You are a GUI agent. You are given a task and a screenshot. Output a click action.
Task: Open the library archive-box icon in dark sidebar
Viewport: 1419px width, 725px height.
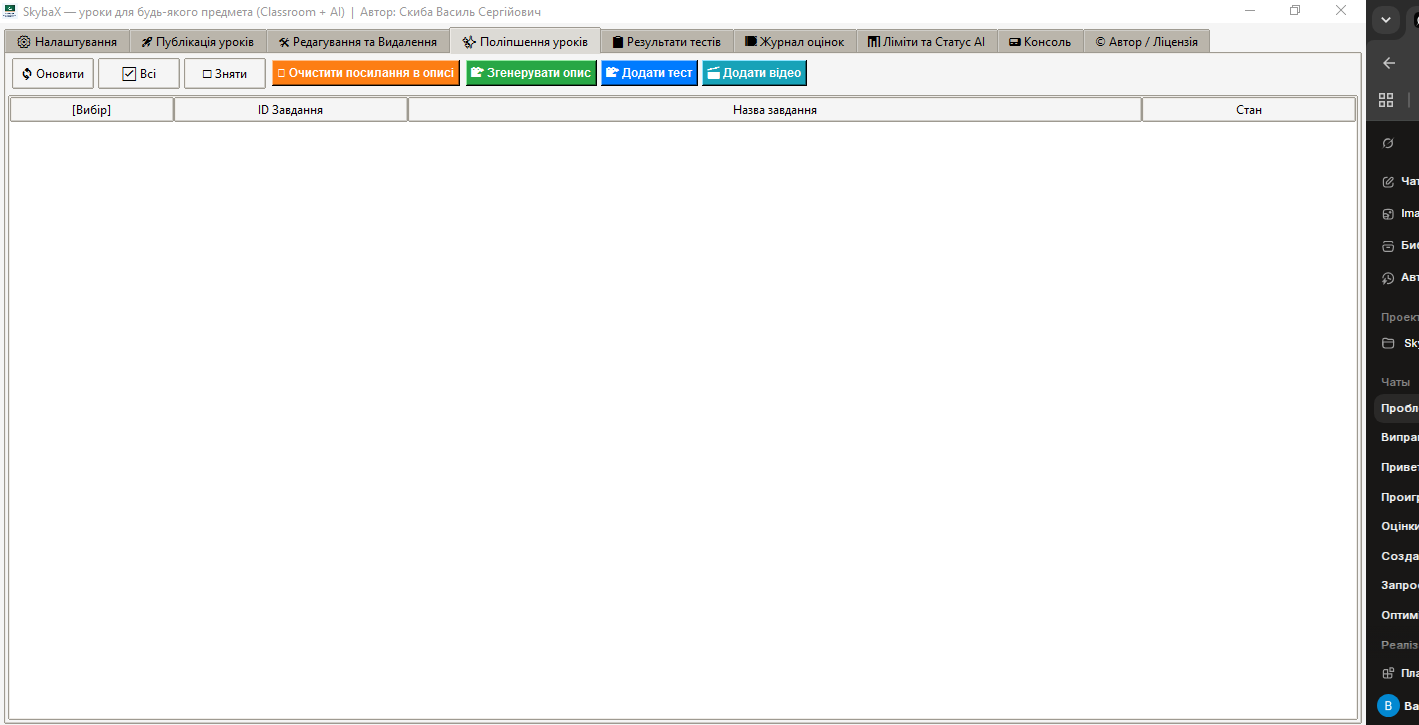1388,246
